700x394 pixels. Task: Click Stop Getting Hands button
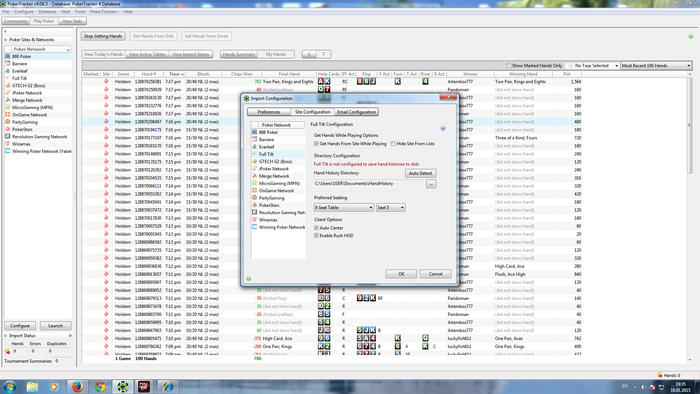[x=103, y=36]
